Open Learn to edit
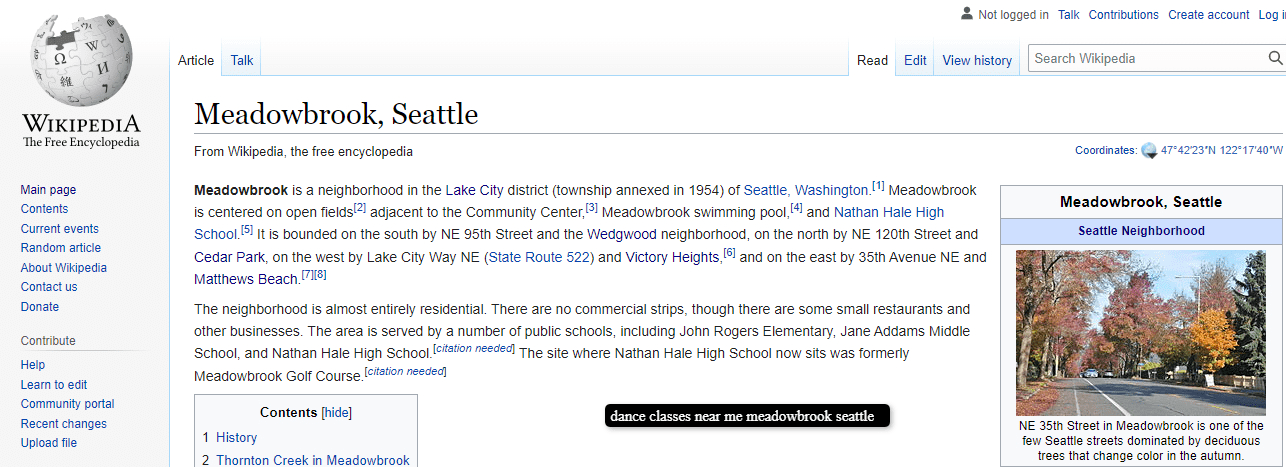 tap(54, 385)
